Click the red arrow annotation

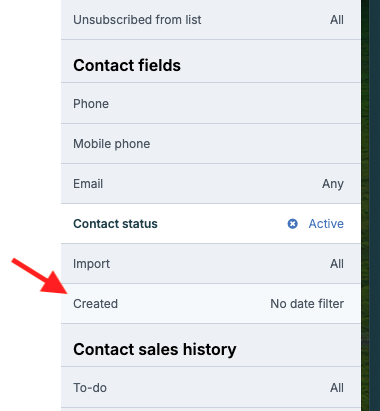point(40,276)
